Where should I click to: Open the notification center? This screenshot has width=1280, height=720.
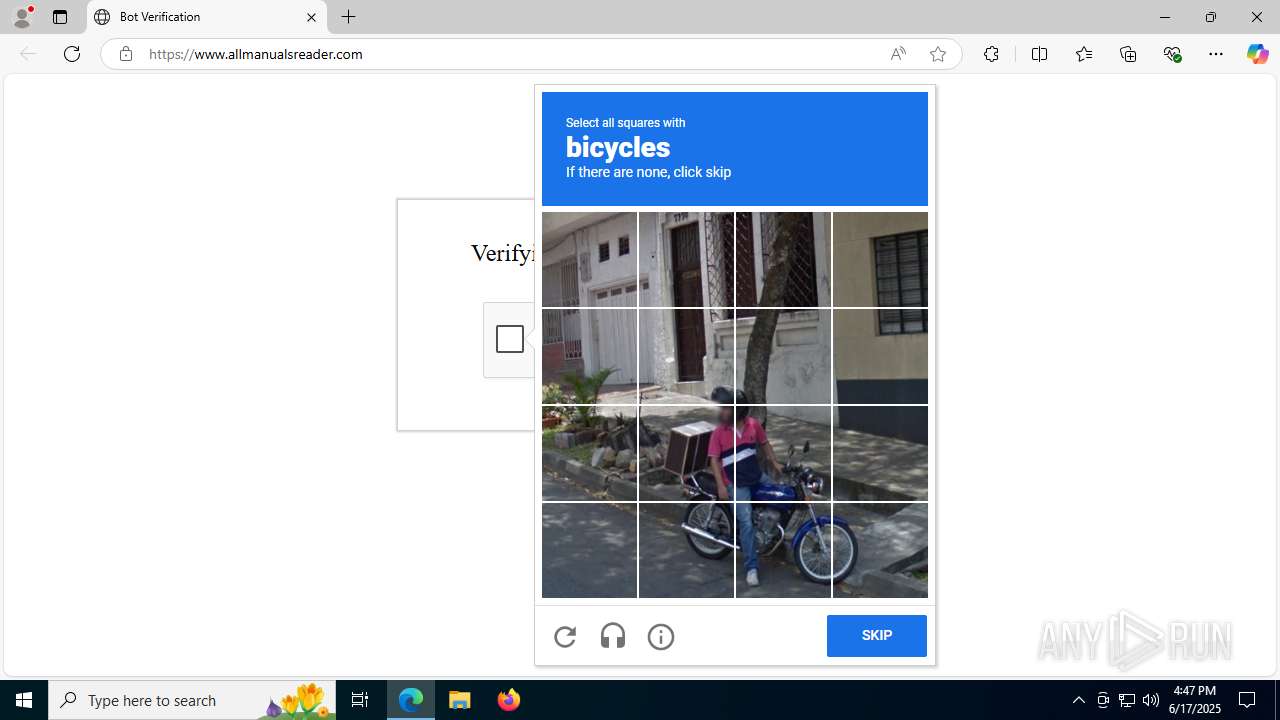tap(1248, 700)
